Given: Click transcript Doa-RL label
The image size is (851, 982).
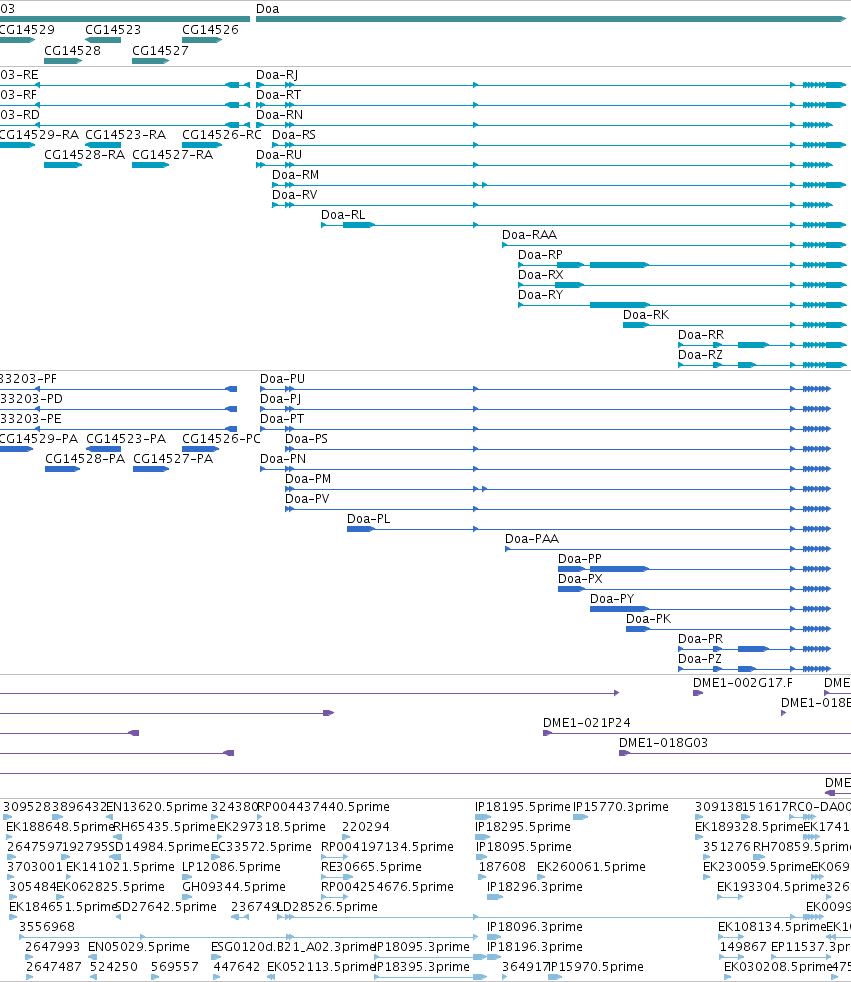Looking at the screenshot, I should pos(343,215).
